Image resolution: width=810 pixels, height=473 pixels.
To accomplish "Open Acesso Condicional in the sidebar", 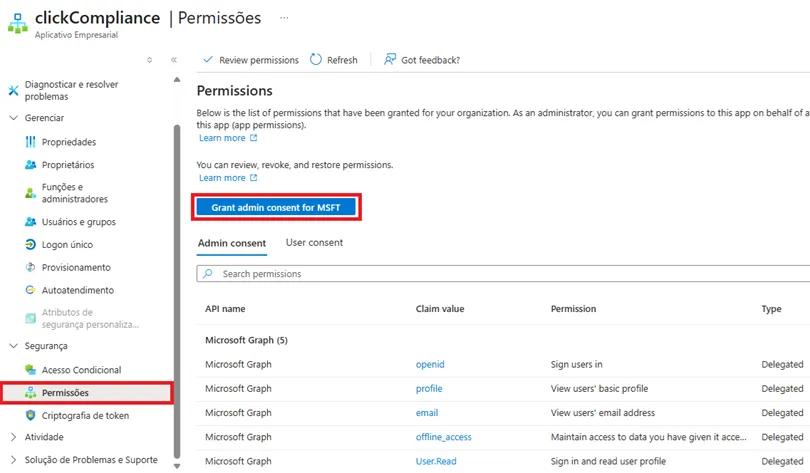I will (82, 370).
